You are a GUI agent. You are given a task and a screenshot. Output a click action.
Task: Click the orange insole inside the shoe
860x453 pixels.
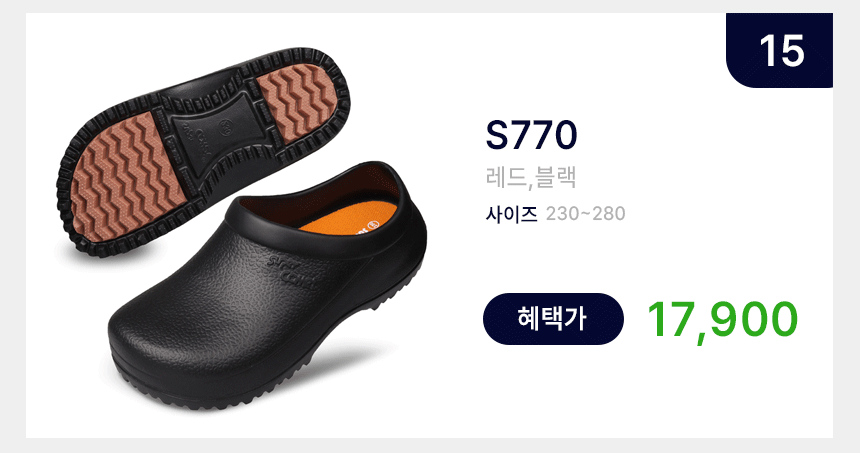[x=346, y=220]
